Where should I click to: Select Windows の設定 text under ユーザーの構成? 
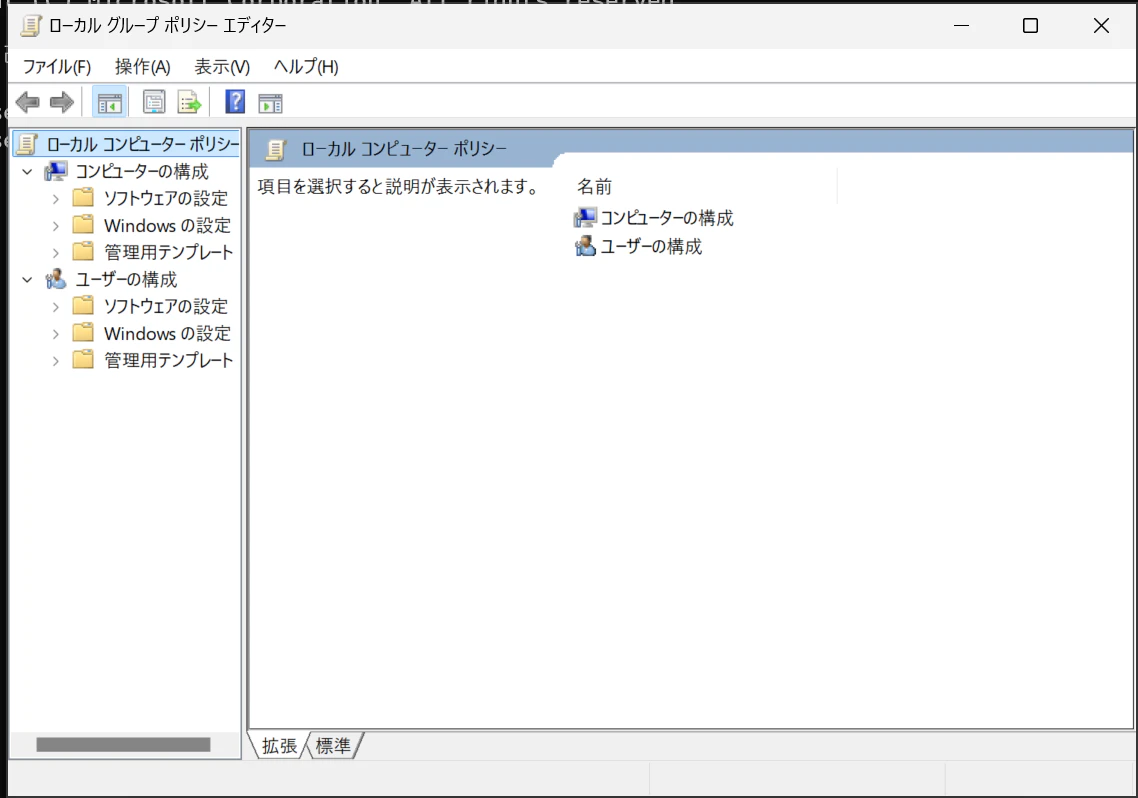tap(167, 333)
